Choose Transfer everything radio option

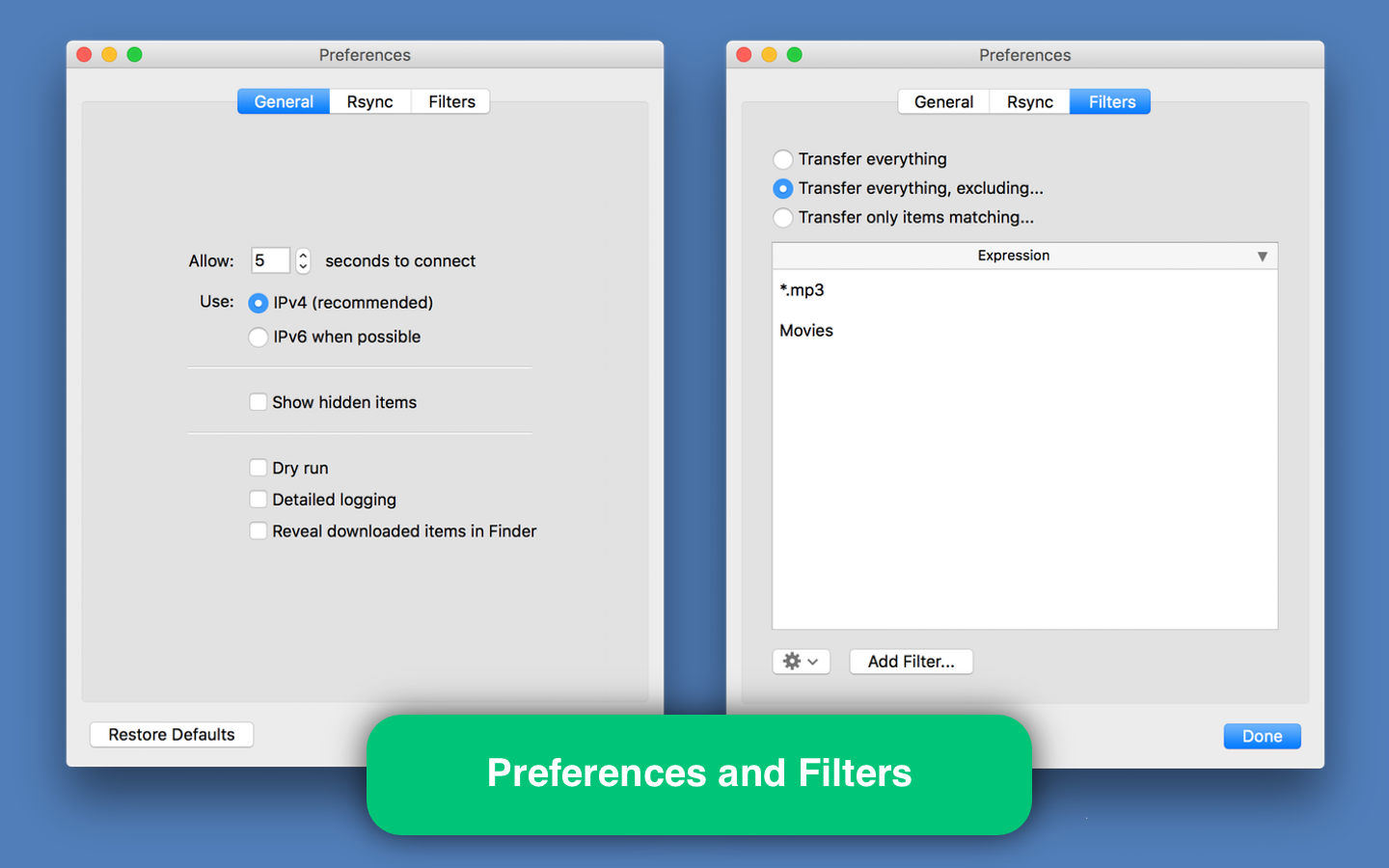point(783,159)
